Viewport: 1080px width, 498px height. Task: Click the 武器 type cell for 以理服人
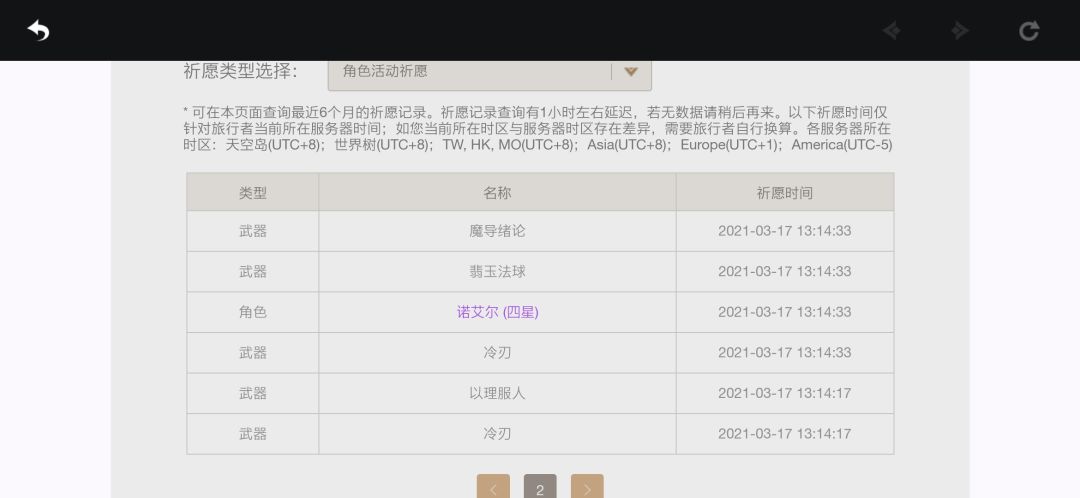pyautogui.click(x=253, y=393)
